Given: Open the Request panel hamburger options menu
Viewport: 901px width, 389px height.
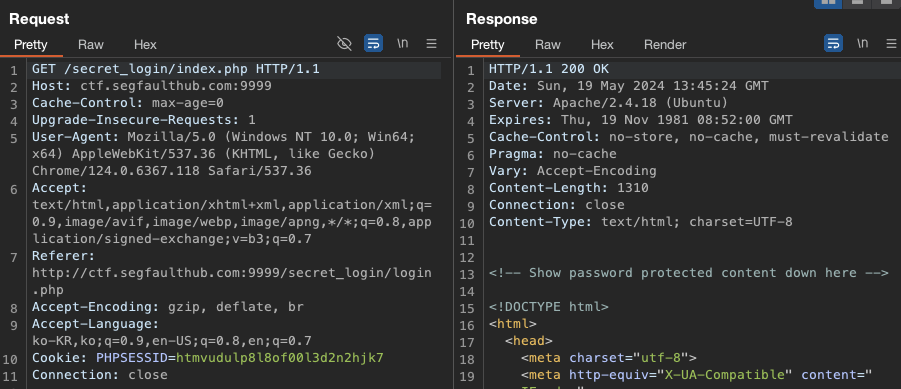Looking at the screenshot, I should click(x=432, y=44).
